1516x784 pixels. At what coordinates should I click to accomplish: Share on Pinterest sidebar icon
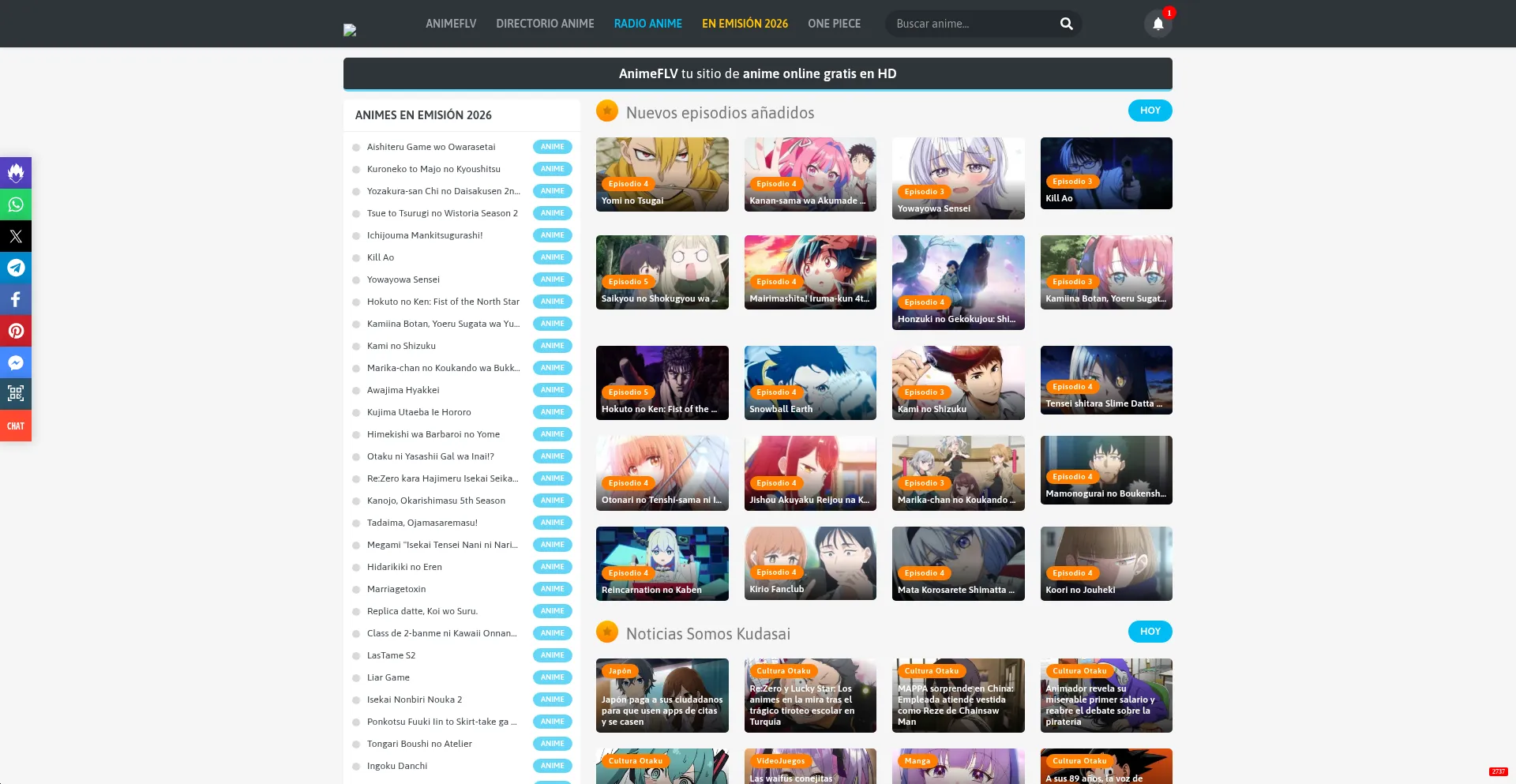coord(16,331)
